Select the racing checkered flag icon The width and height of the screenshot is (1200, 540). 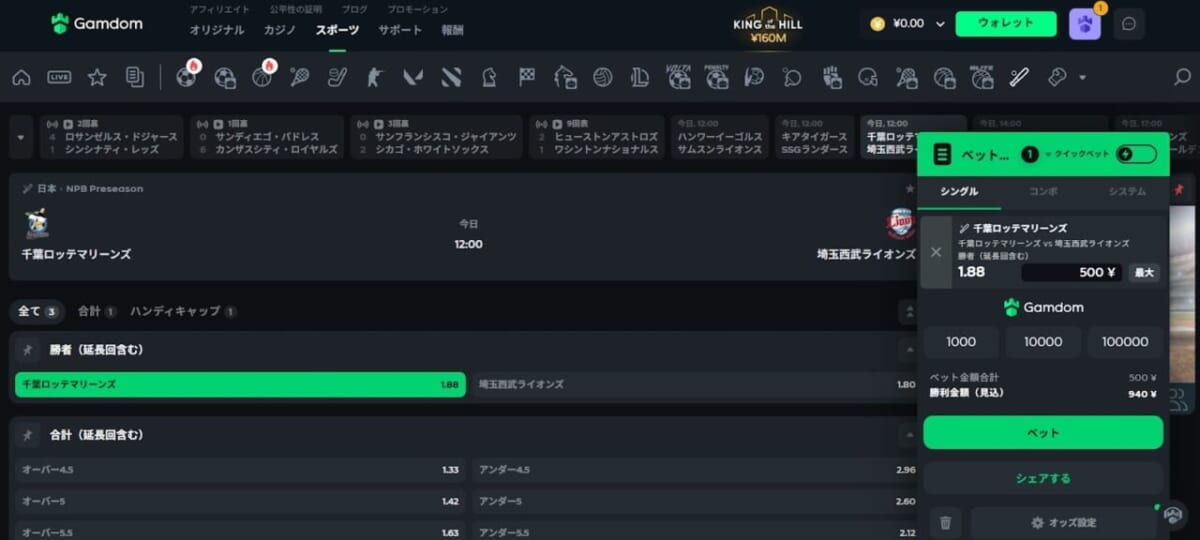[x=527, y=77]
